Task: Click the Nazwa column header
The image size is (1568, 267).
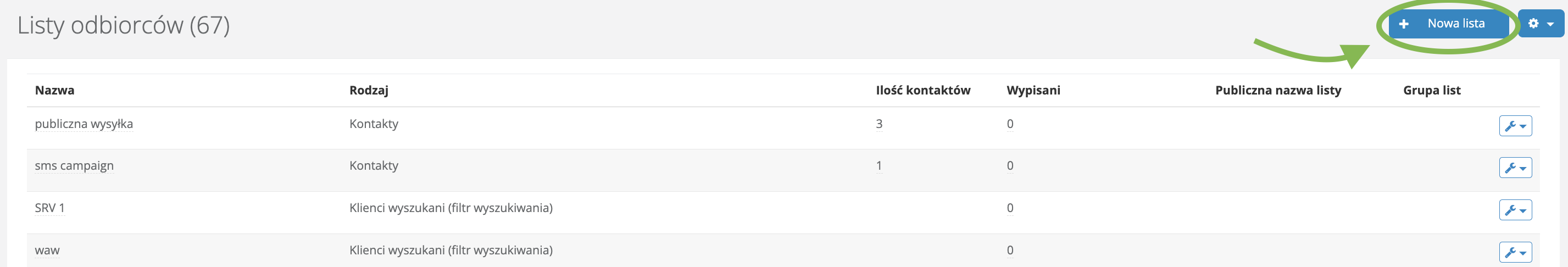Action: pyautogui.click(x=54, y=91)
